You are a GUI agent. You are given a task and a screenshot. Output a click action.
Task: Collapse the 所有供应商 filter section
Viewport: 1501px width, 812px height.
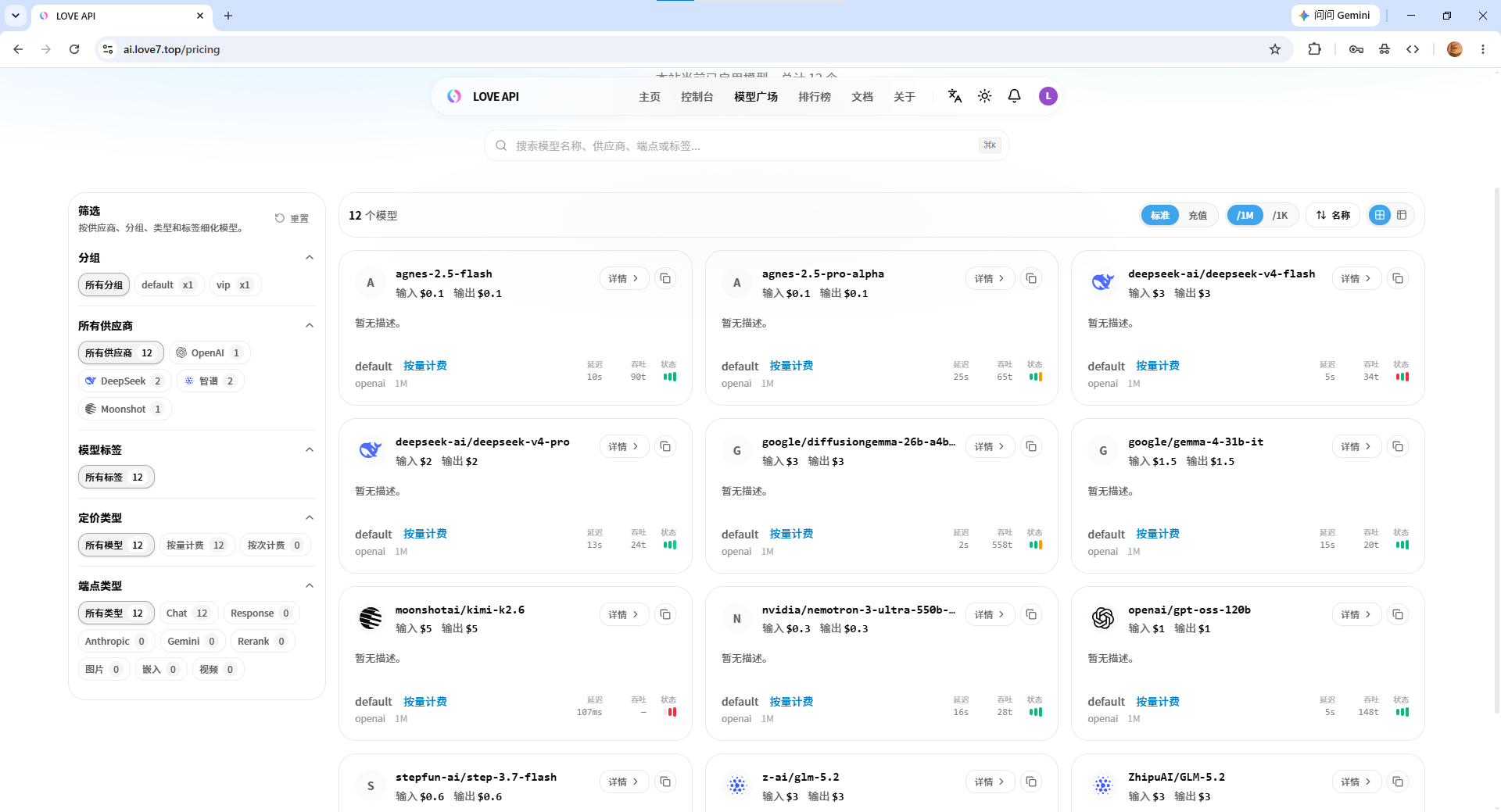pyautogui.click(x=310, y=326)
